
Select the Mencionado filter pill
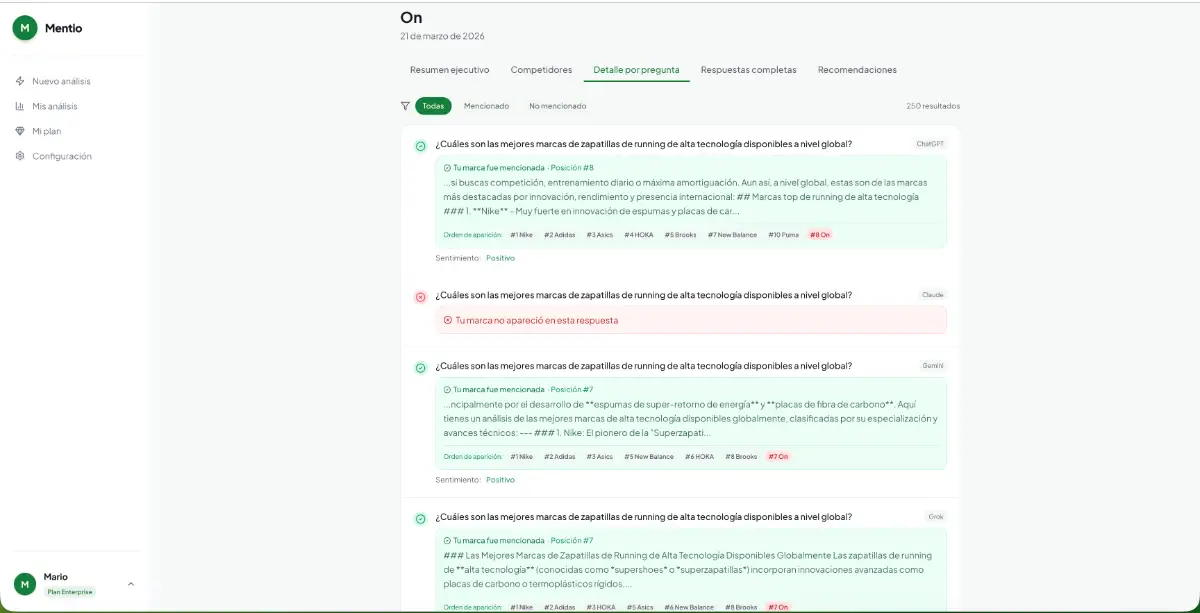point(486,106)
